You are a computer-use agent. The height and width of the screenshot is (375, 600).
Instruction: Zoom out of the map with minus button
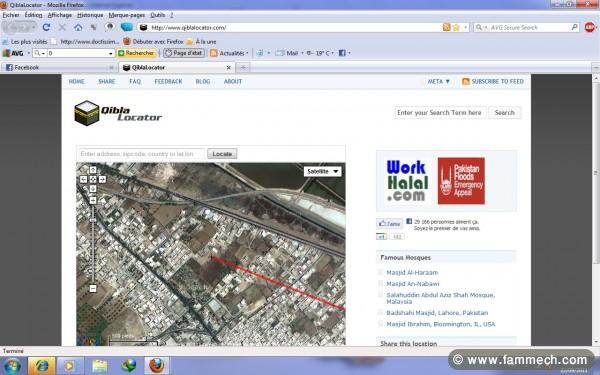pos(93,289)
